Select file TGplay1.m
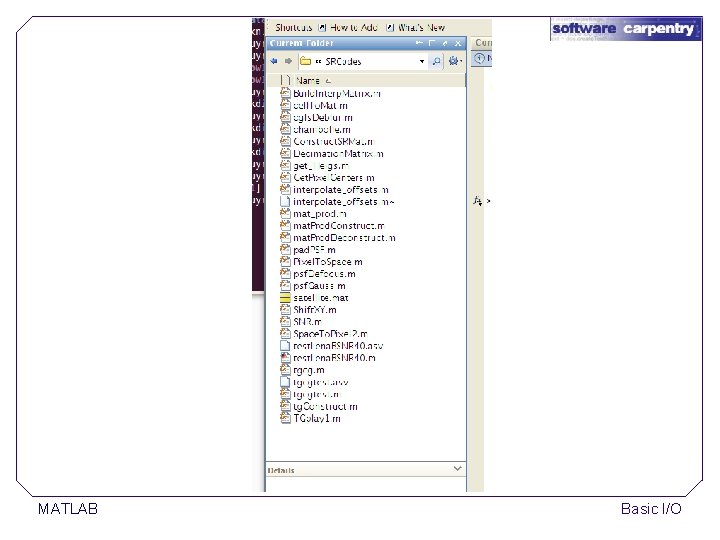The width and height of the screenshot is (720, 540). 317,418
